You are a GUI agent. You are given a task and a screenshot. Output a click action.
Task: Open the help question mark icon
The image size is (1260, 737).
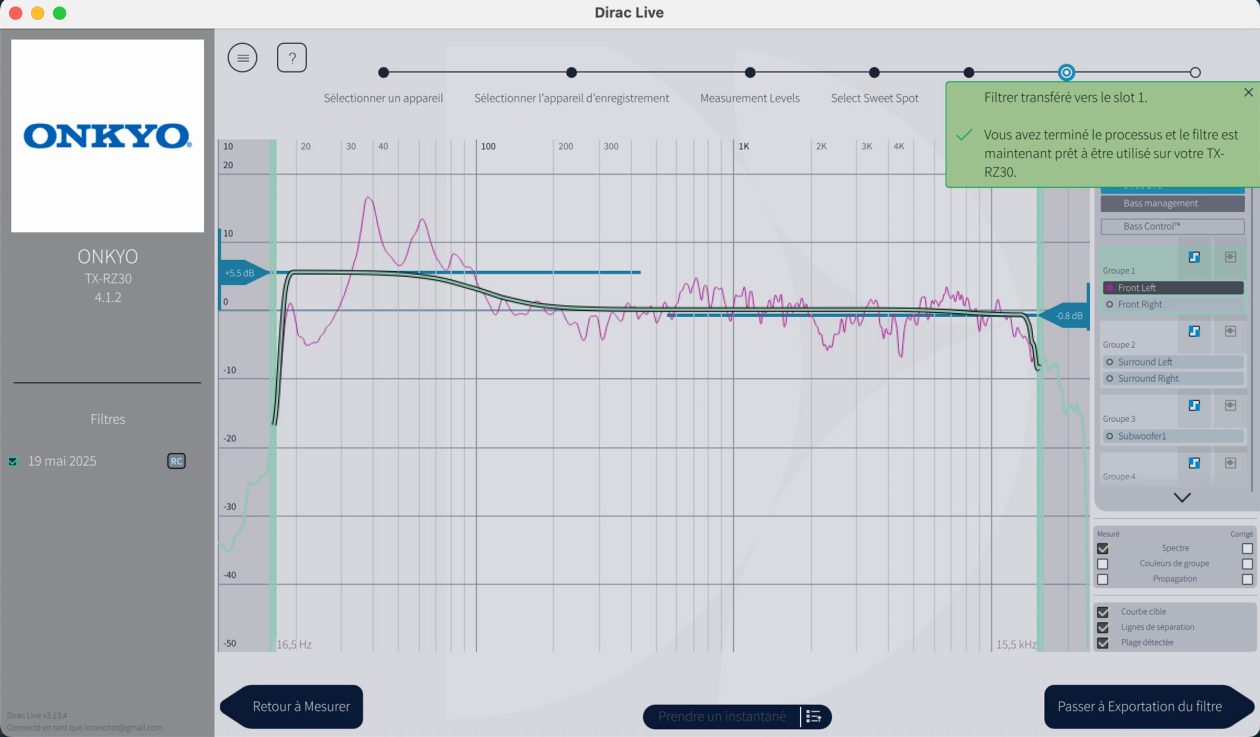(291, 58)
